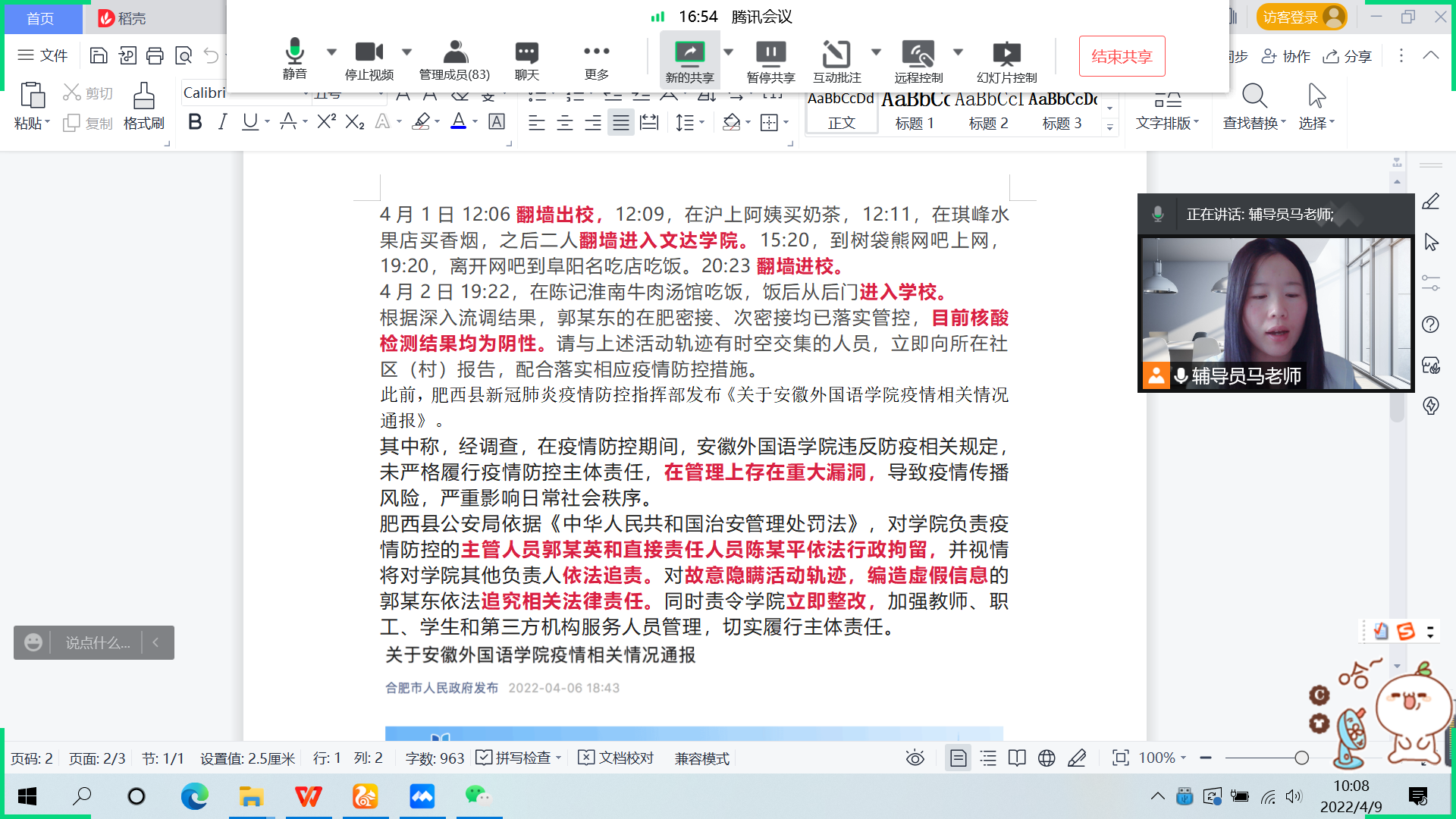The width and height of the screenshot is (1456, 819).
Task: Open 查找替换 tool
Action: pyautogui.click(x=1254, y=108)
